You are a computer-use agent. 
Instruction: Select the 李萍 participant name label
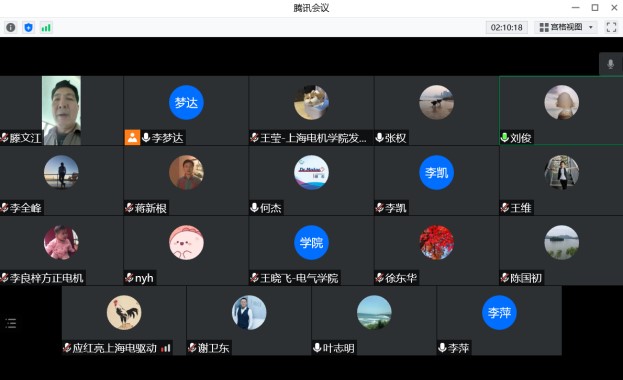[459, 348]
